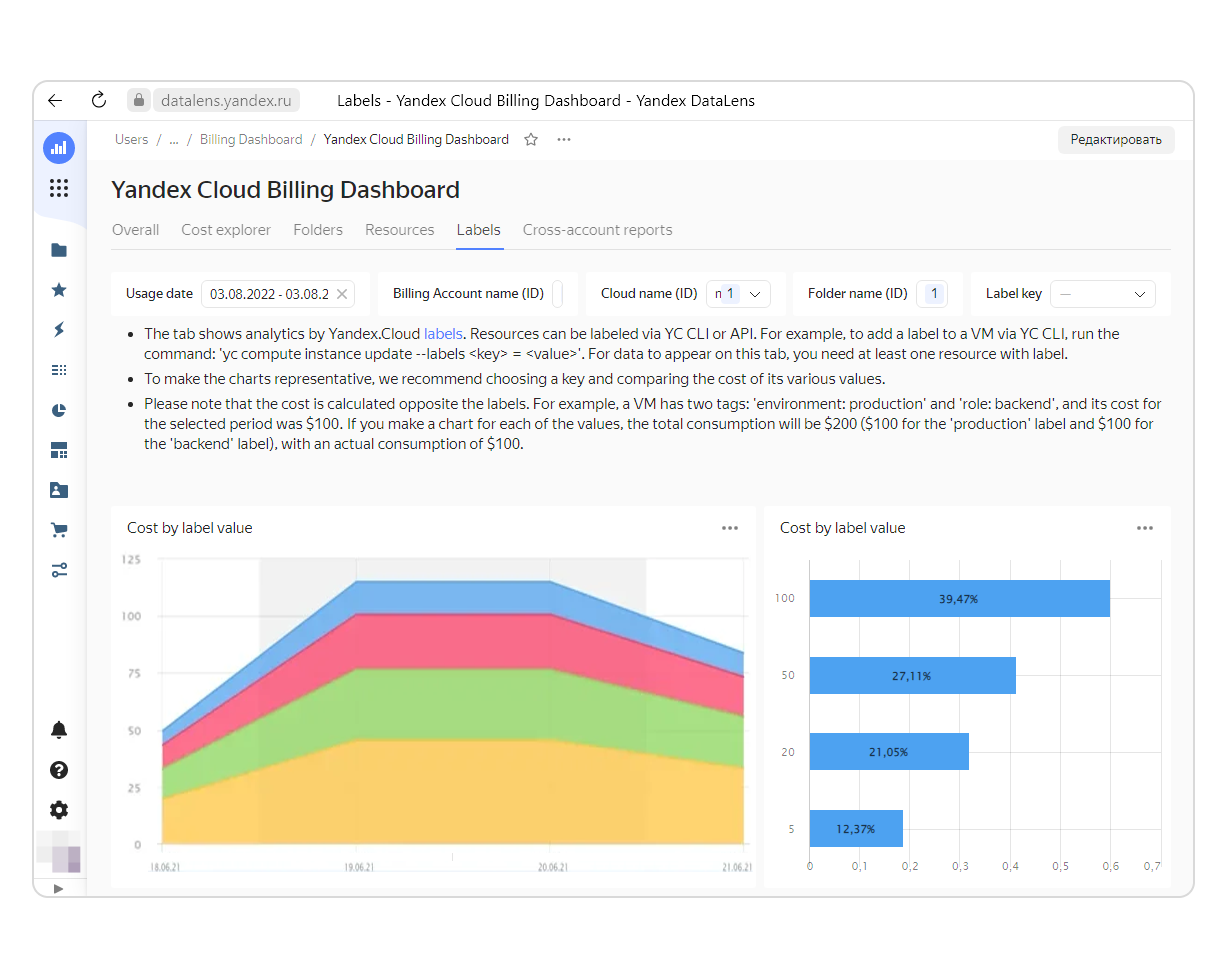Go to Billing Dashboard breadcrumb
Image resolution: width=1227 pixels, height=978 pixels.
coord(251,140)
